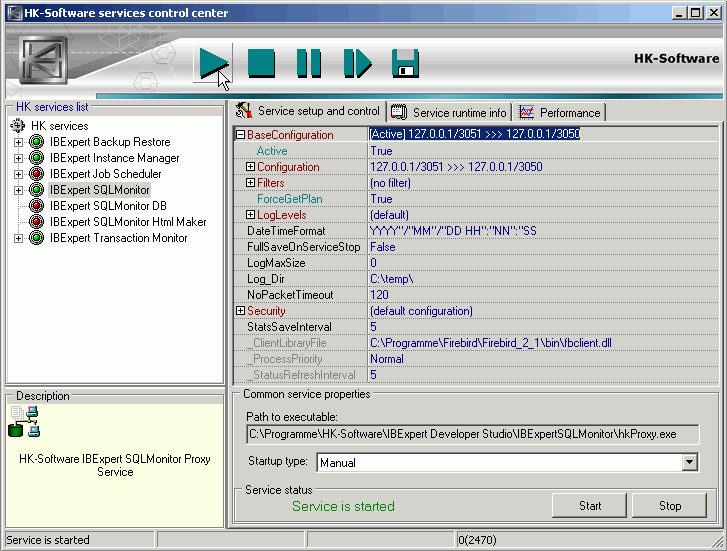Screen dimensions: 727x551
Task: Pause service using the pause toolbar icon
Action: (309, 63)
